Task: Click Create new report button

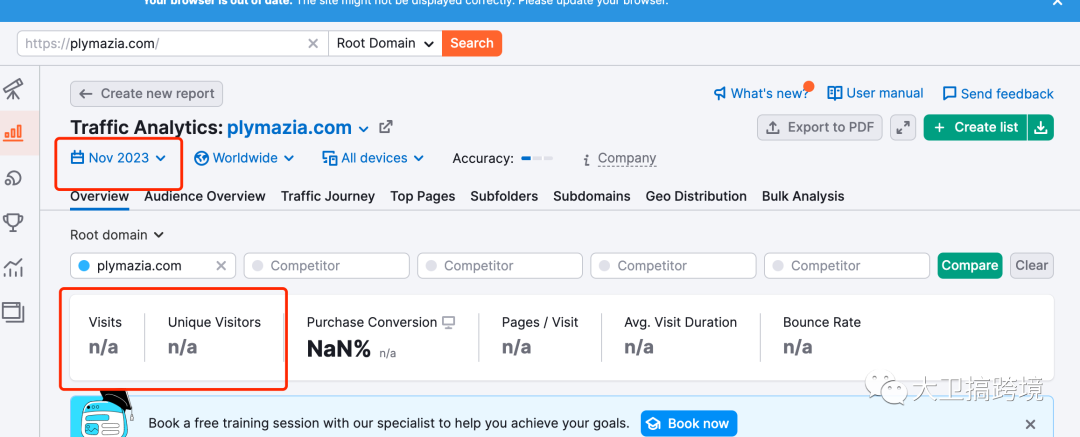Action: tap(147, 94)
